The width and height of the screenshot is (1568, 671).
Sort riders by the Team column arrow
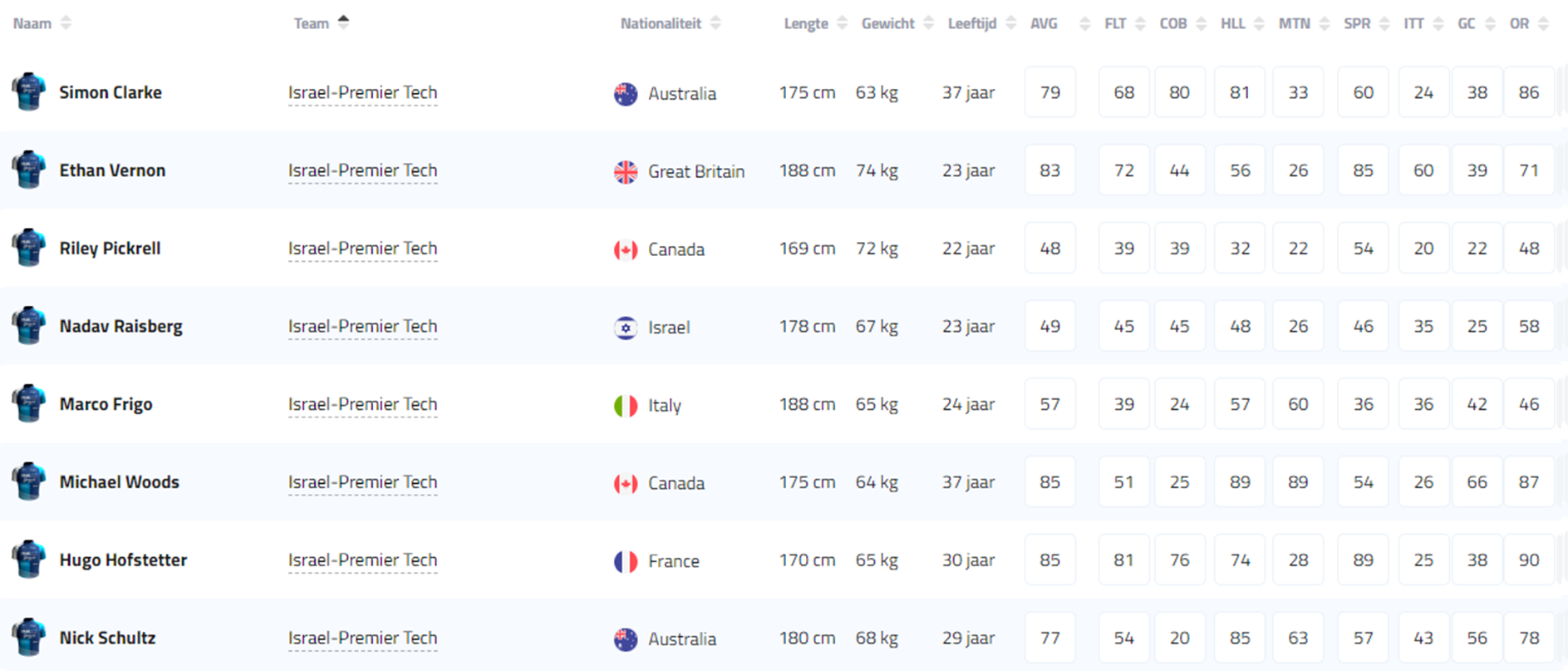tap(343, 22)
